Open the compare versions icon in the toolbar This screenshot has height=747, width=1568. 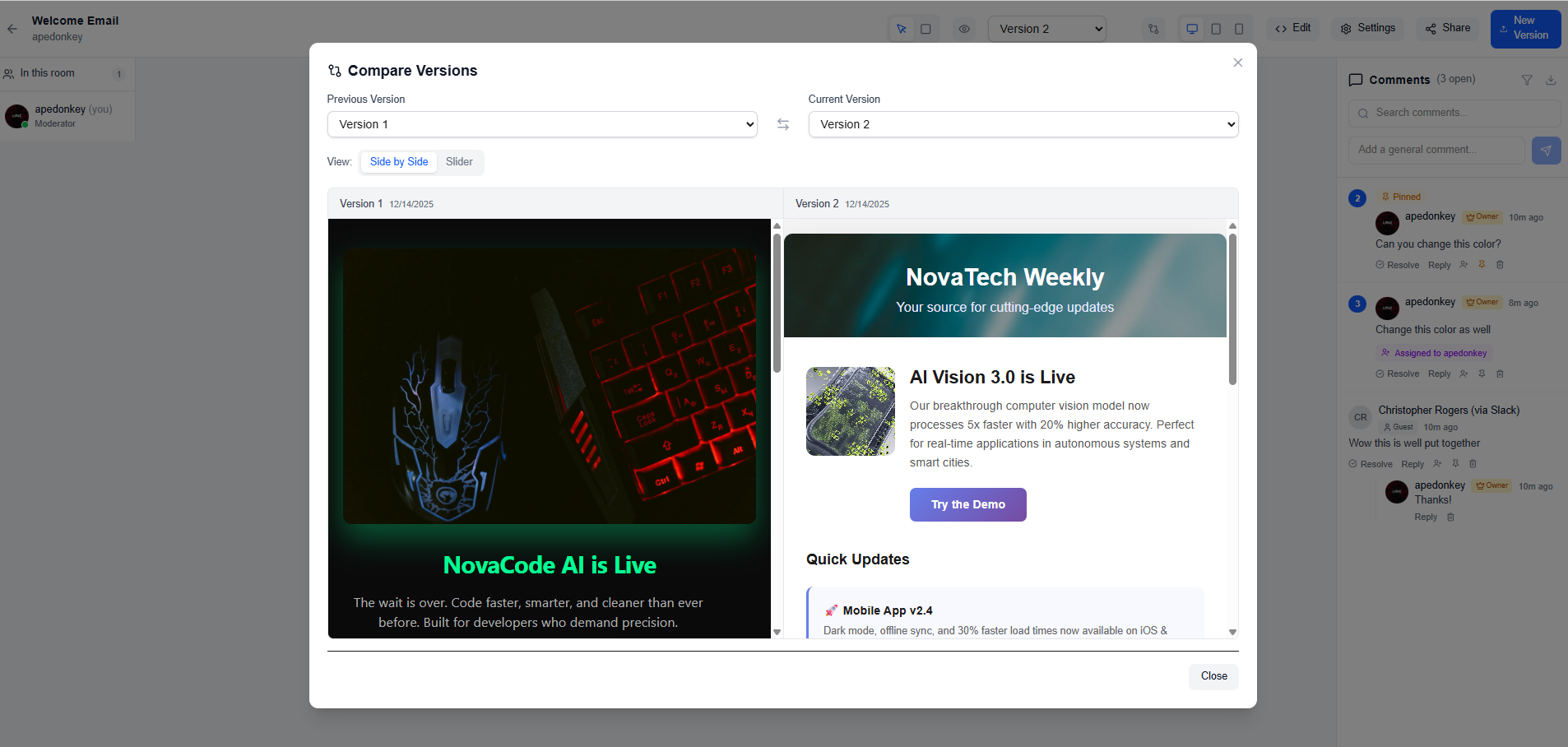[x=1152, y=29]
